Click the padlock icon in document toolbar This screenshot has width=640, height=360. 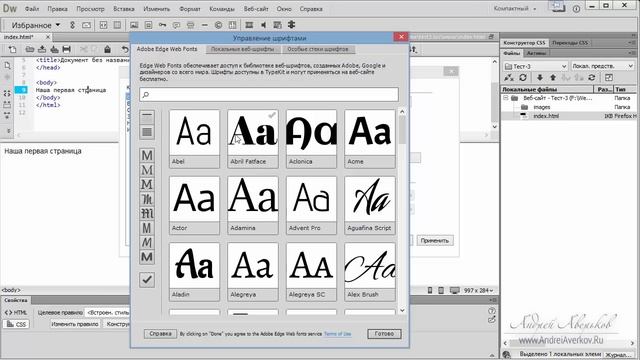click(107, 49)
